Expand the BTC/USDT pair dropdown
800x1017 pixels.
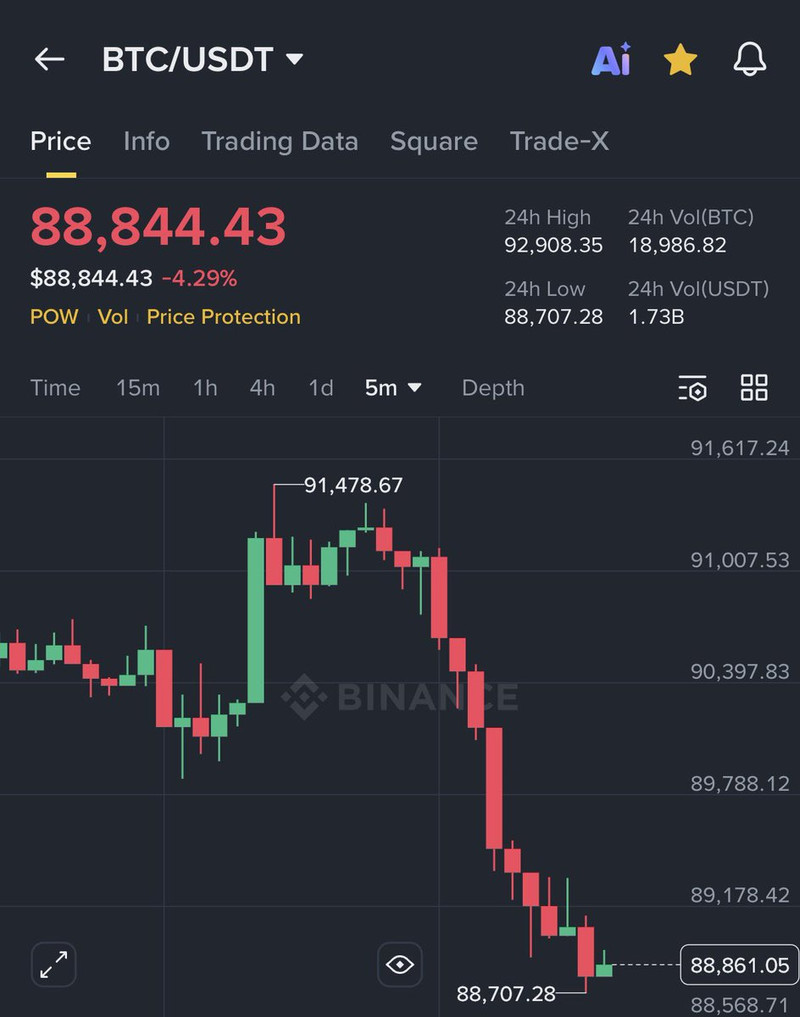pyautogui.click(x=294, y=60)
